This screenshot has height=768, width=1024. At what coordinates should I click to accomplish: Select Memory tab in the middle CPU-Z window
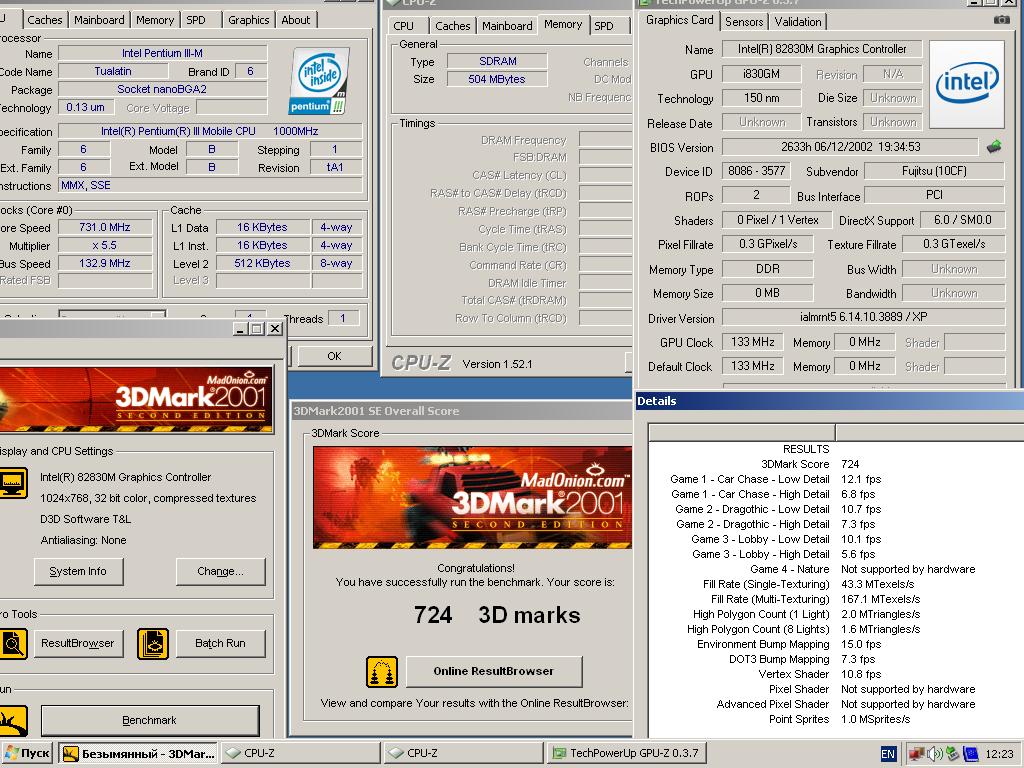(x=562, y=24)
